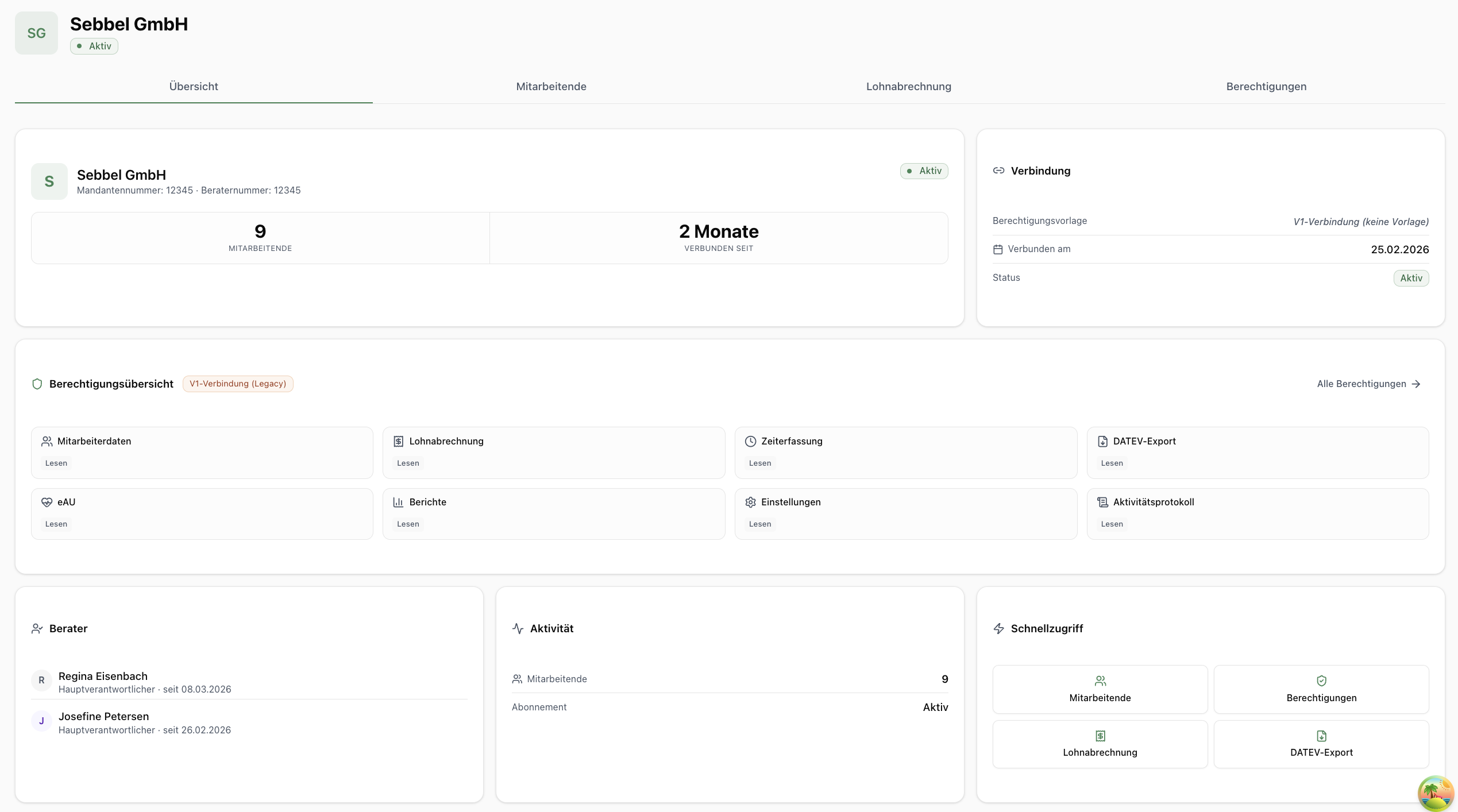Click the Lesen tag under Lohnabrechnung

[408, 463]
